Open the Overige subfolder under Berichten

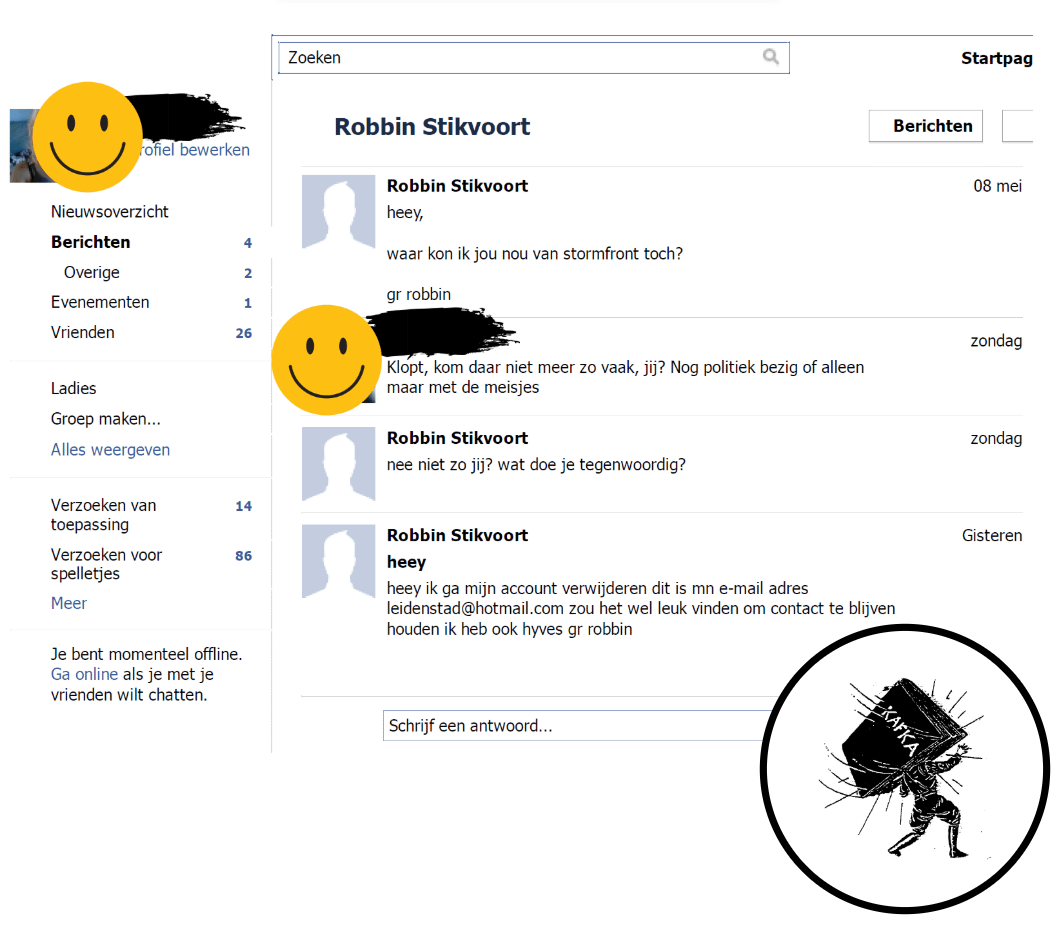click(x=91, y=273)
